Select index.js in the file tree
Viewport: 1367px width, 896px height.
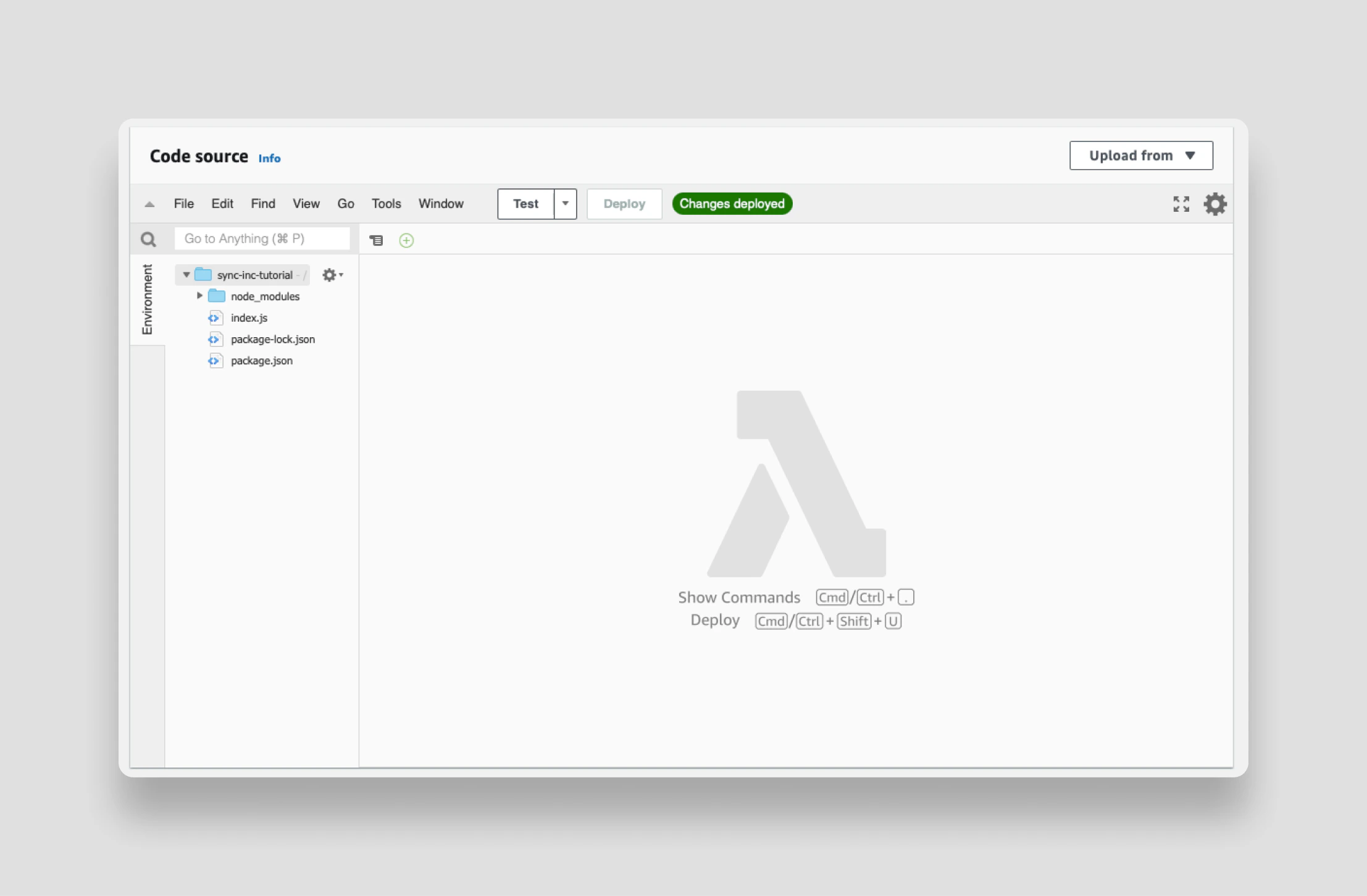click(x=249, y=318)
